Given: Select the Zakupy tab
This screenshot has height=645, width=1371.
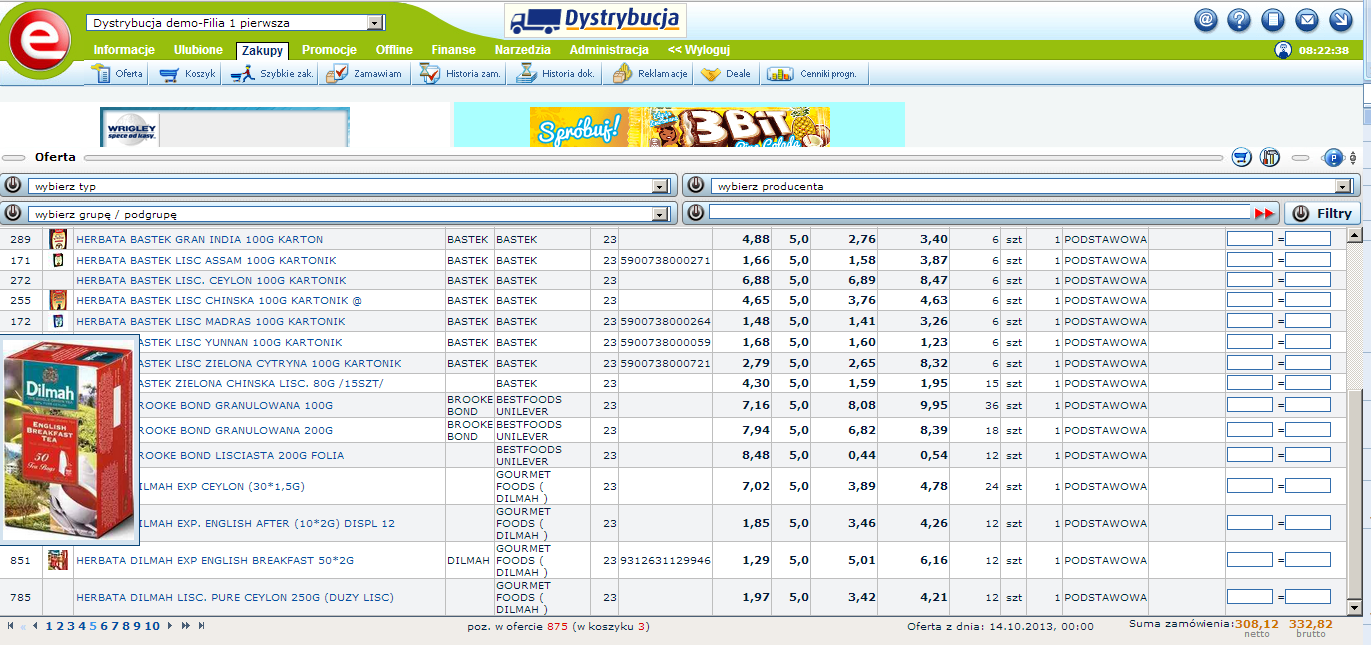Looking at the screenshot, I should pyautogui.click(x=263, y=51).
